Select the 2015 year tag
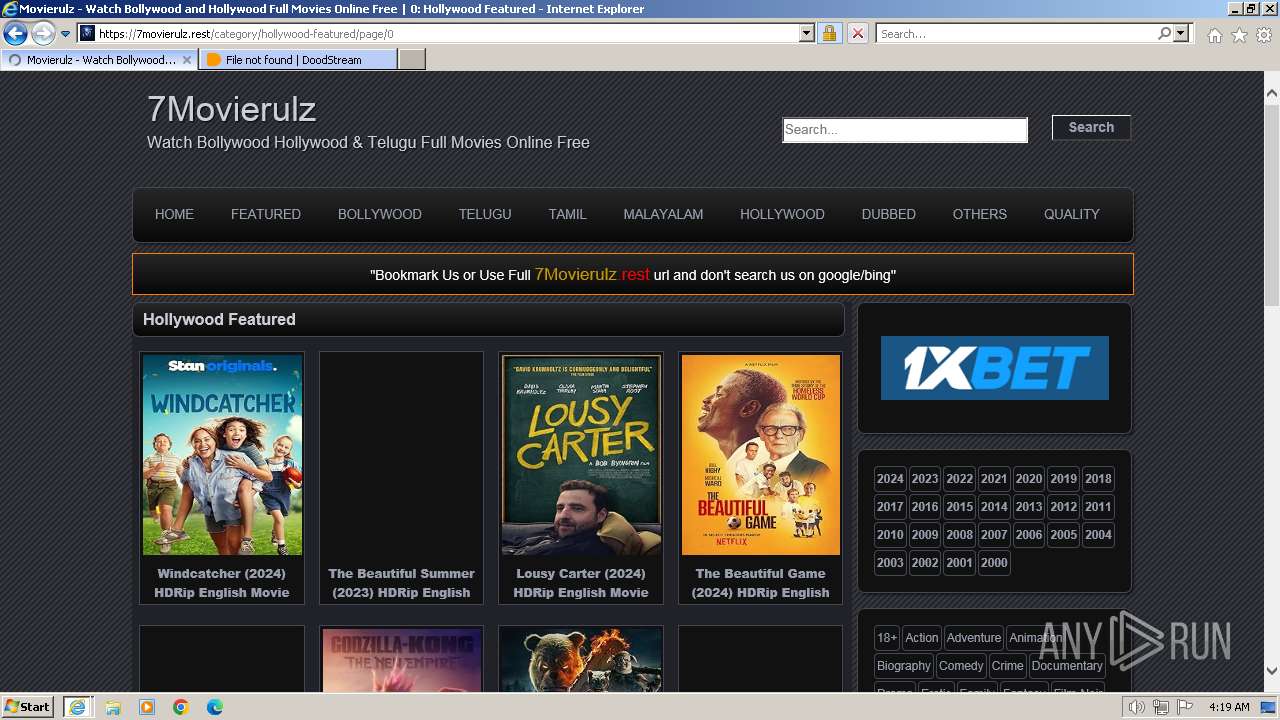 point(959,506)
